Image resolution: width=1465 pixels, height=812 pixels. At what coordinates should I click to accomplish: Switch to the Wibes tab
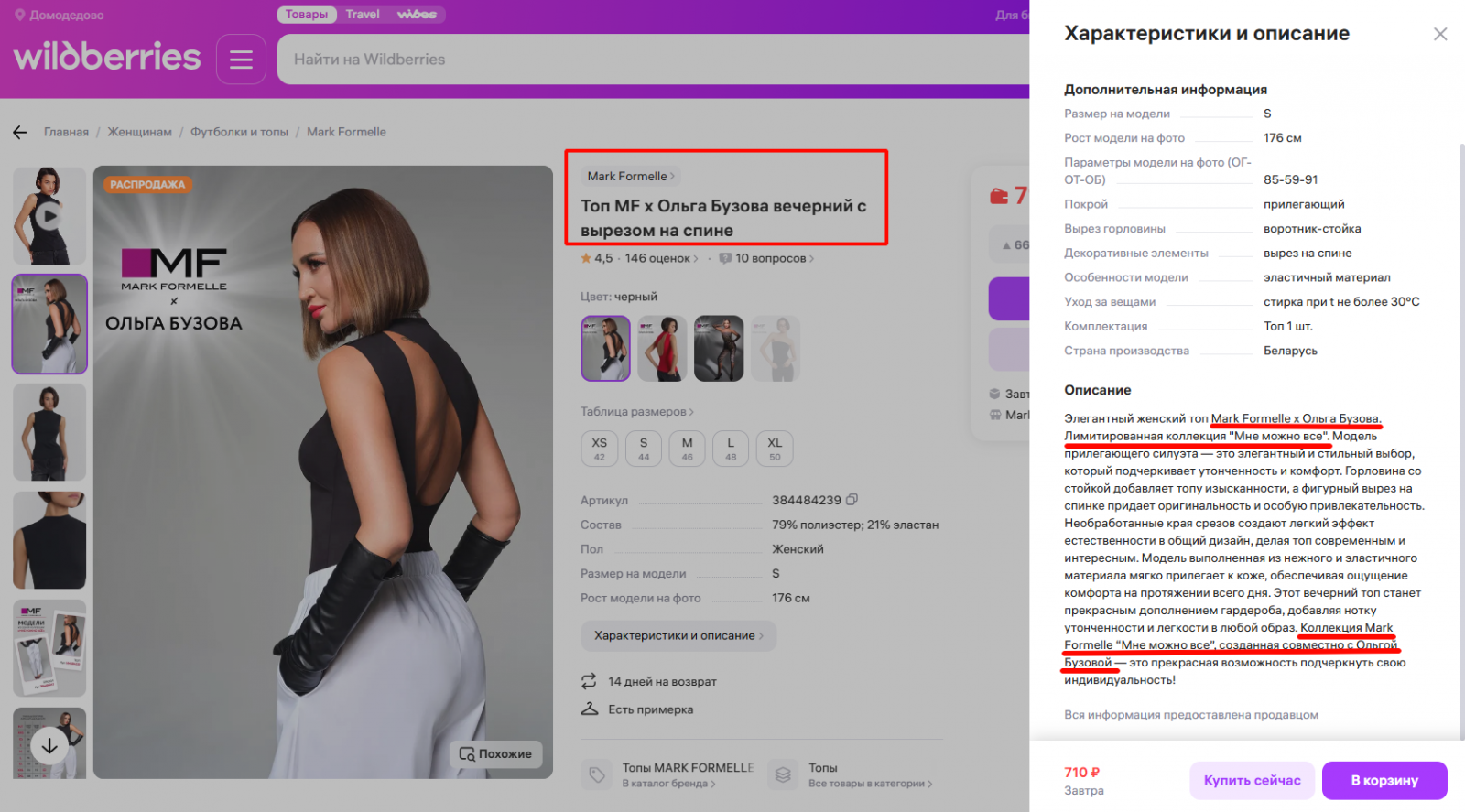417,15
